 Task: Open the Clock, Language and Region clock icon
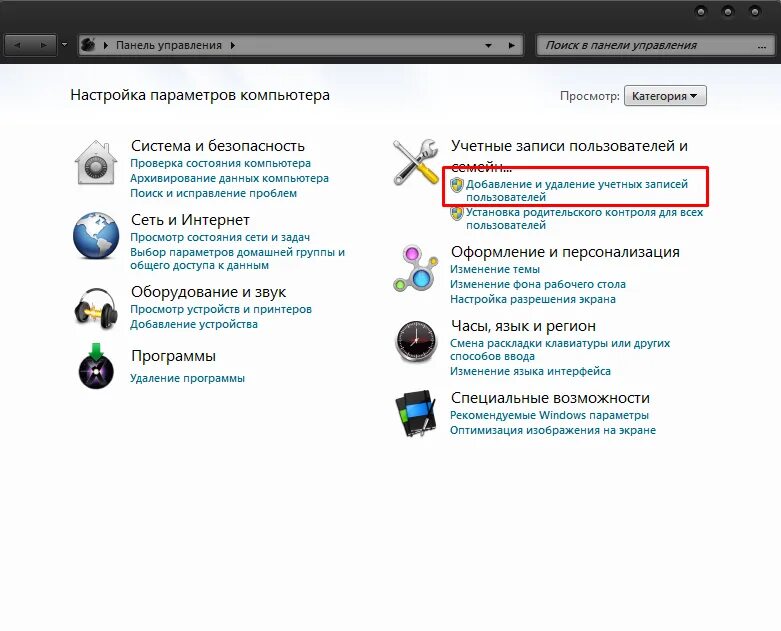pos(415,342)
